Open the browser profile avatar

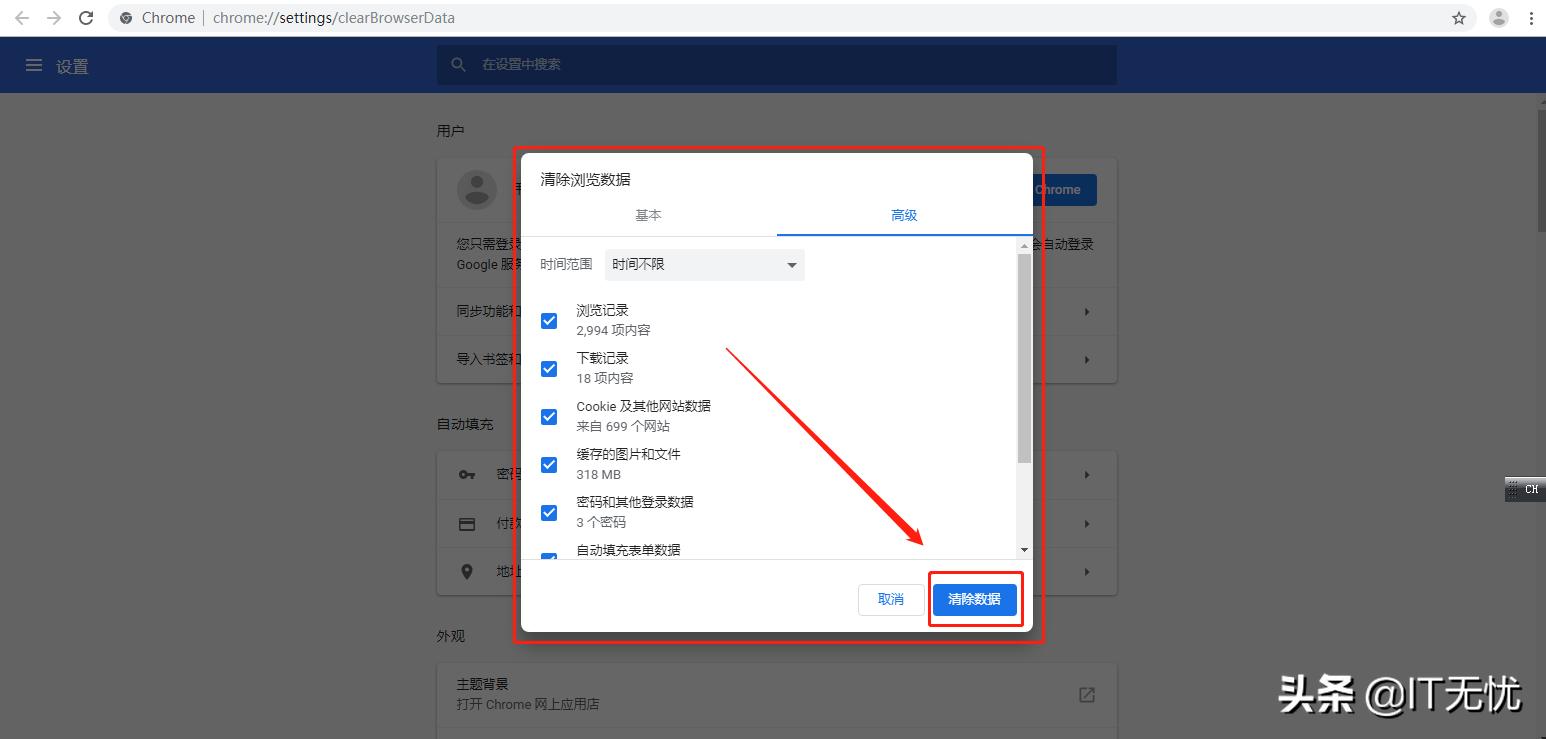click(x=1498, y=17)
